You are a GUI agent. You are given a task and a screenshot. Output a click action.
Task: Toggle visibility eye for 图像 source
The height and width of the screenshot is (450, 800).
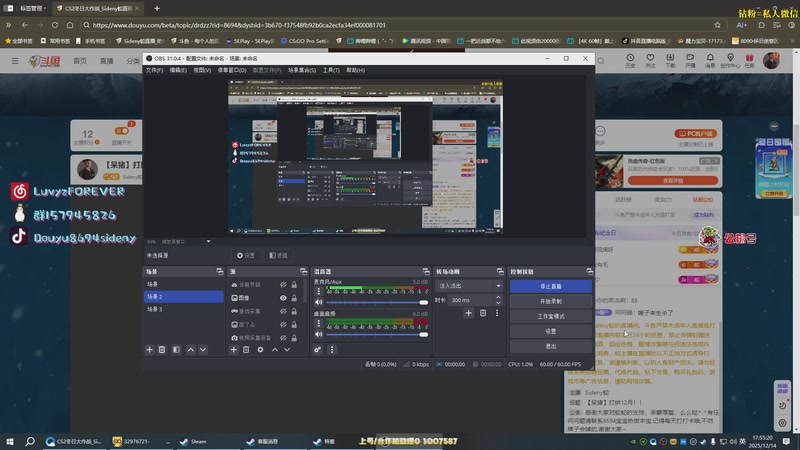[283, 298]
